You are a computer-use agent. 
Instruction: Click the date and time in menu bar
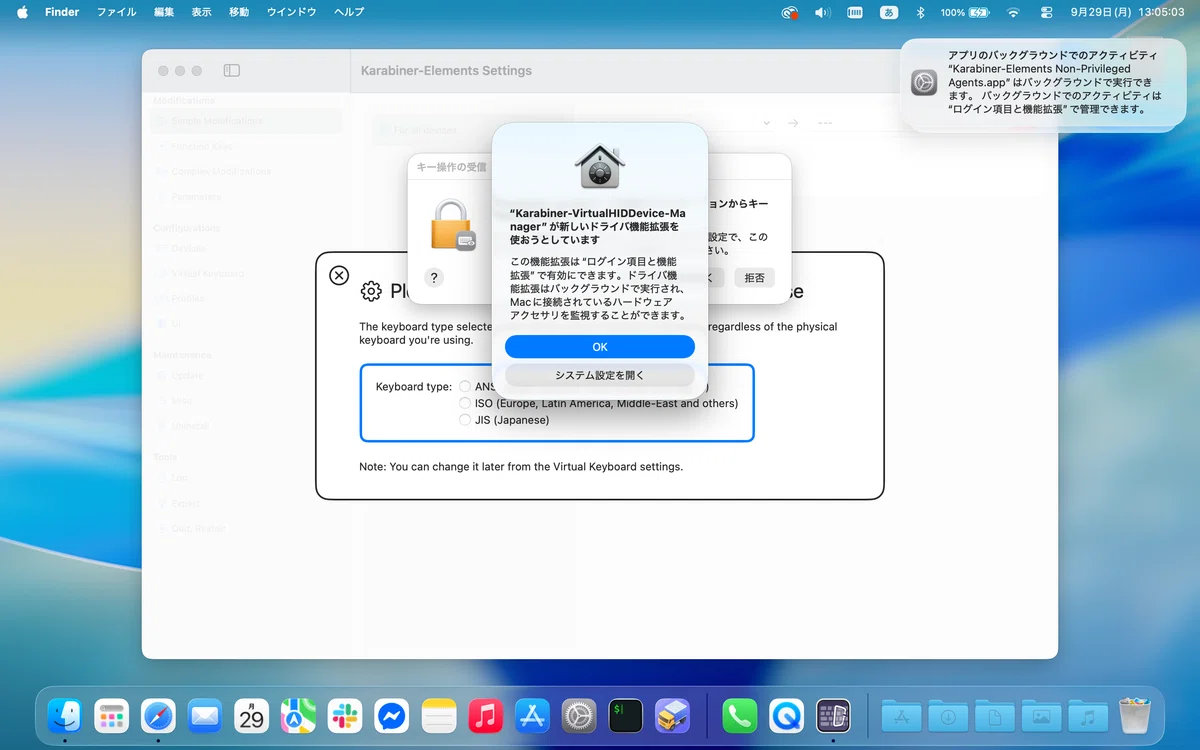tap(1127, 12)
